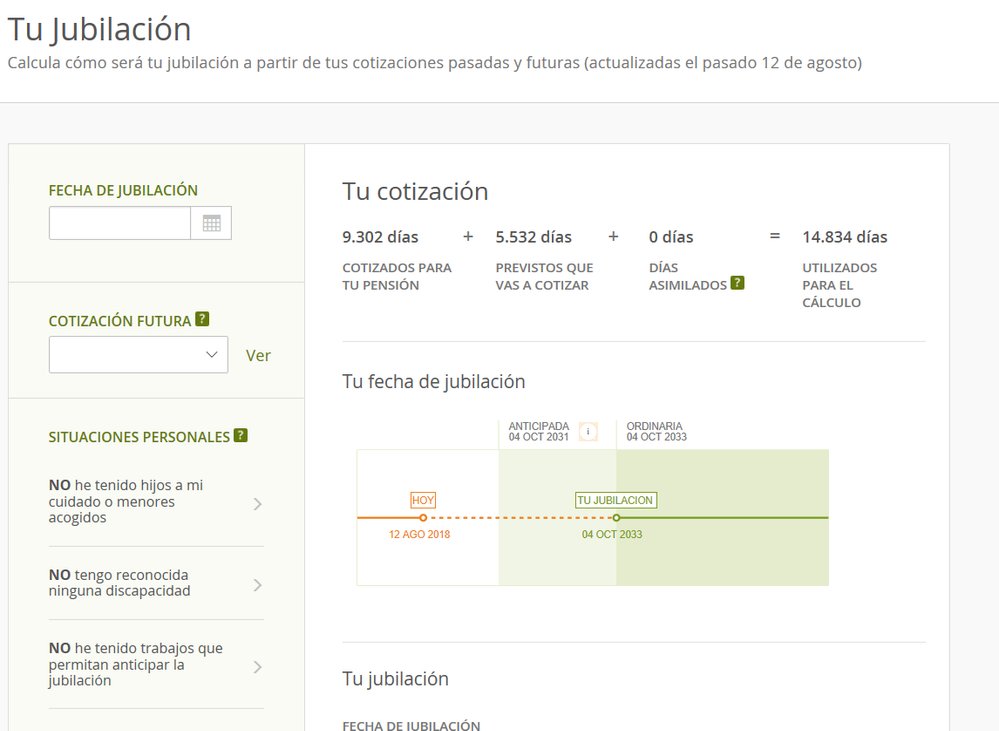Screen dimensions: 999x731
Task: Select the 12 AGO 2018 date label
Action: click(419, 535)
